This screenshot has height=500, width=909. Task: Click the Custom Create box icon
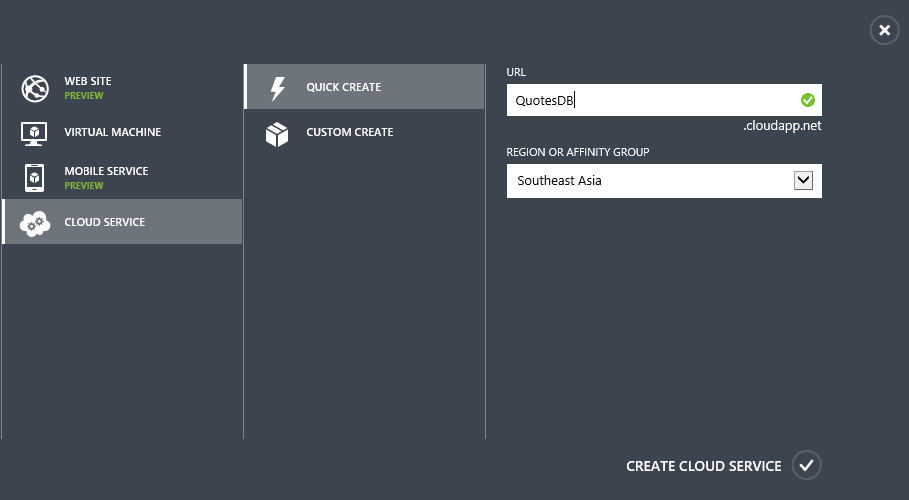(x=277, y=134)
